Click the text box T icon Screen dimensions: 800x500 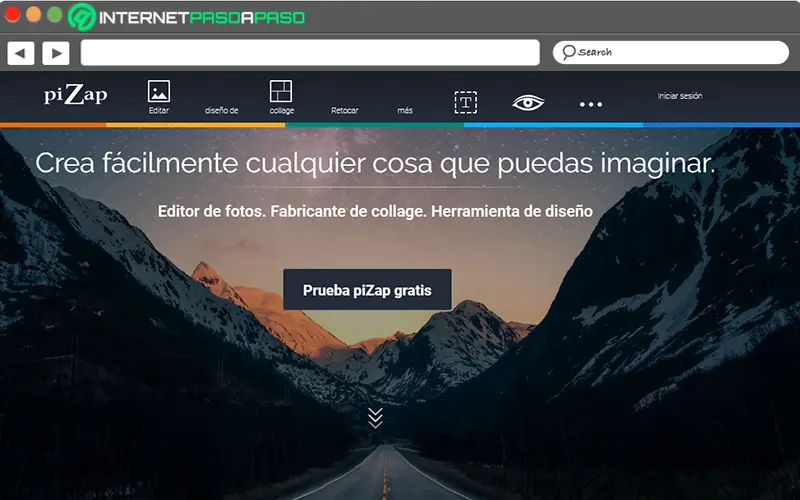(x=466, y=103)
